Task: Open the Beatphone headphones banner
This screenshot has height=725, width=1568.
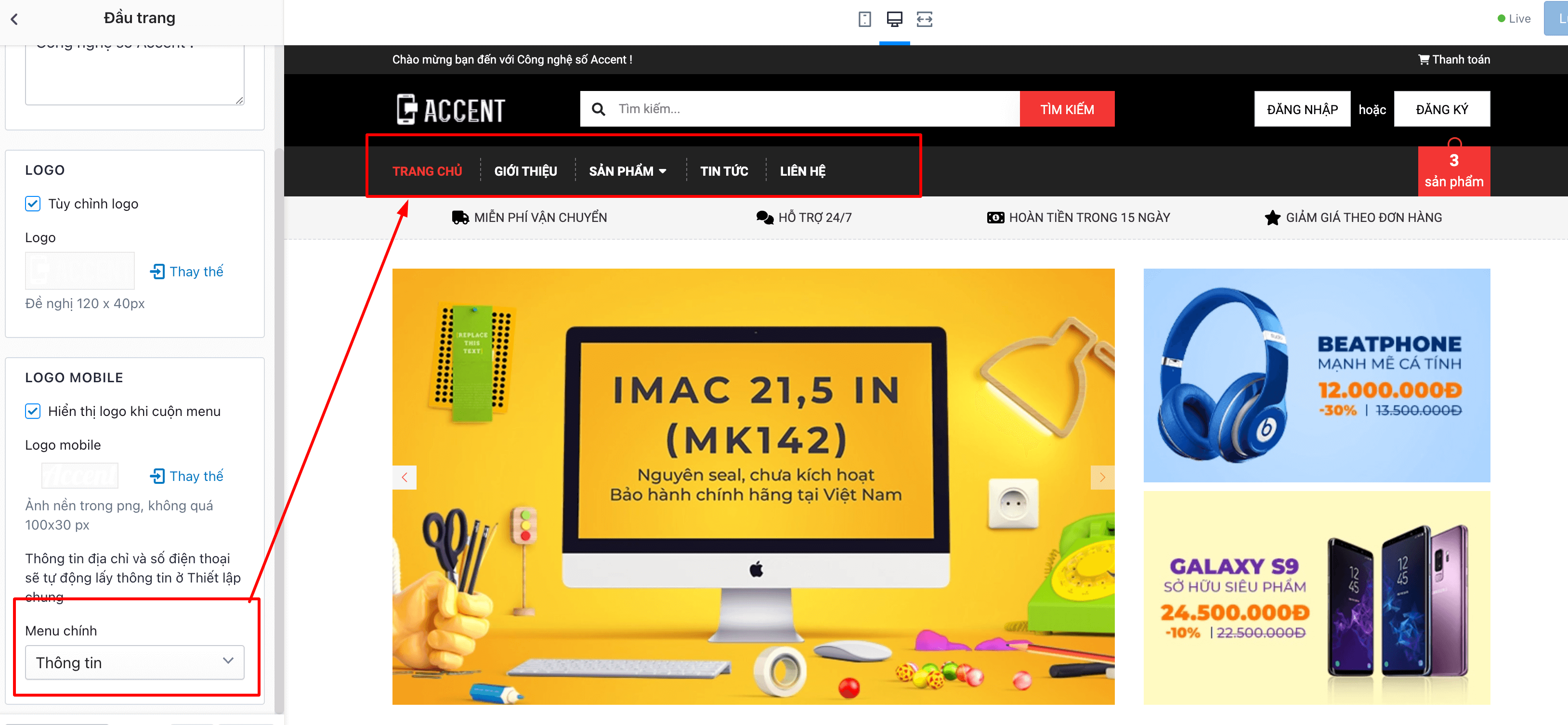Action: (1317, 375)
